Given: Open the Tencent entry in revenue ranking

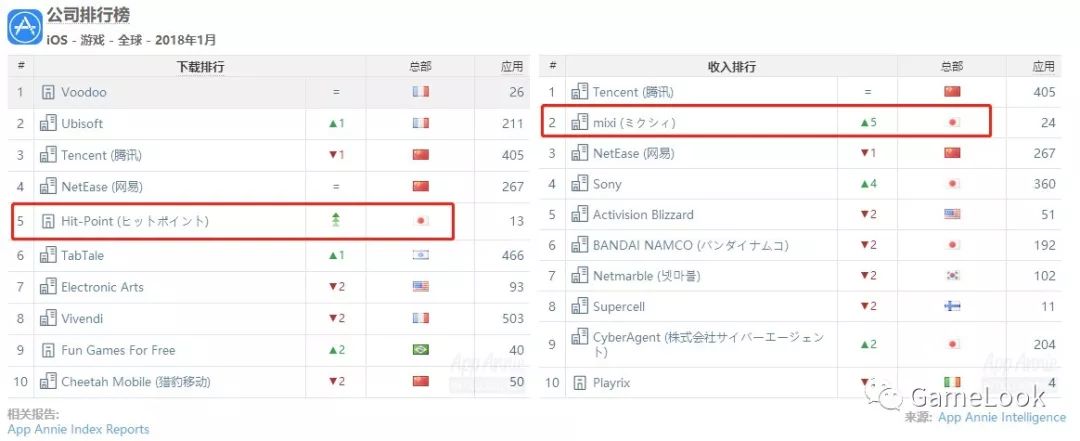Looking at the screenshot, I should click(x=633, y=92).
